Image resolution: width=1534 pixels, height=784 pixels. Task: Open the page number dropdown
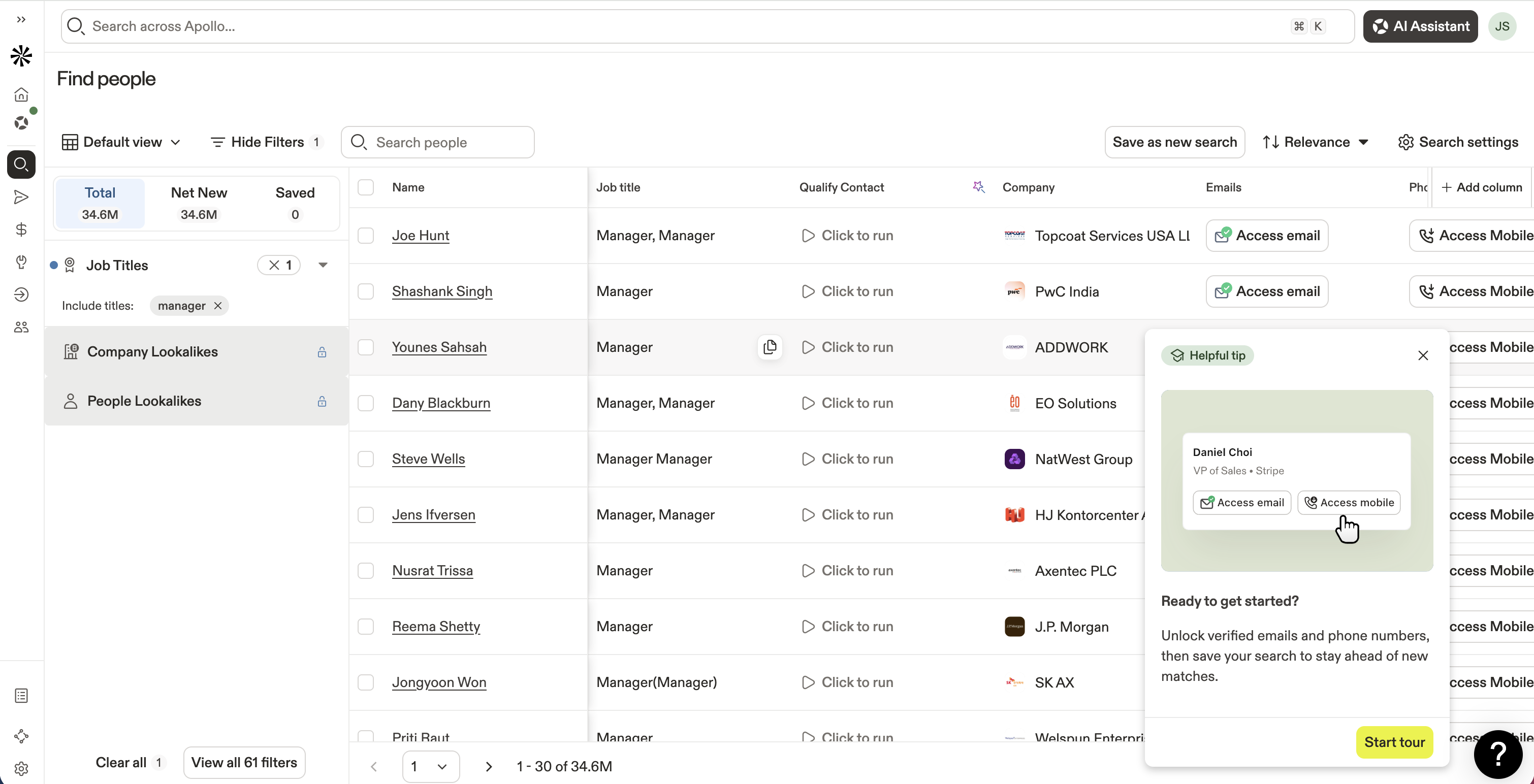tap(430, 766)
